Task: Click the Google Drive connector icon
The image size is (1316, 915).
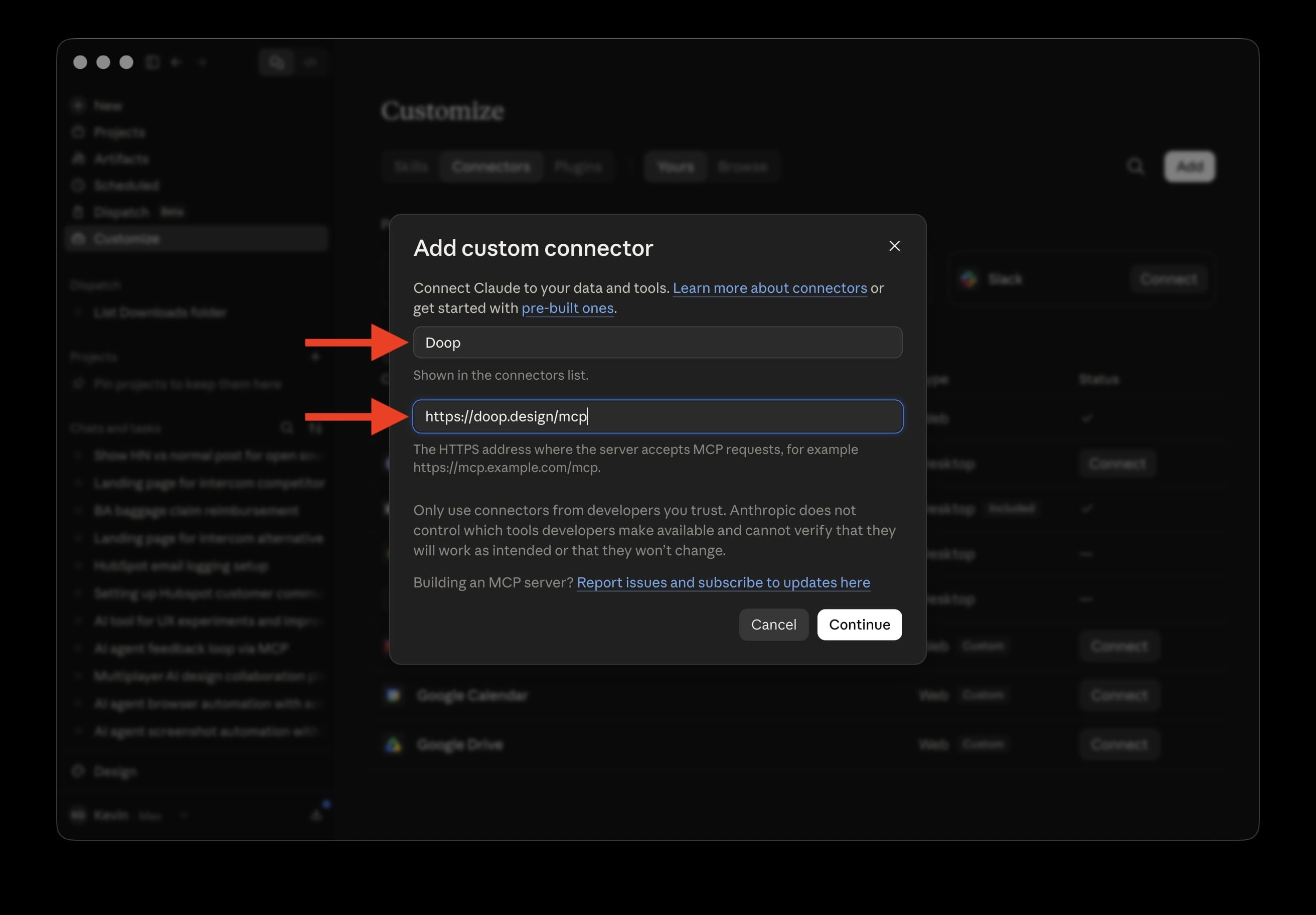Action: (393, 744)
